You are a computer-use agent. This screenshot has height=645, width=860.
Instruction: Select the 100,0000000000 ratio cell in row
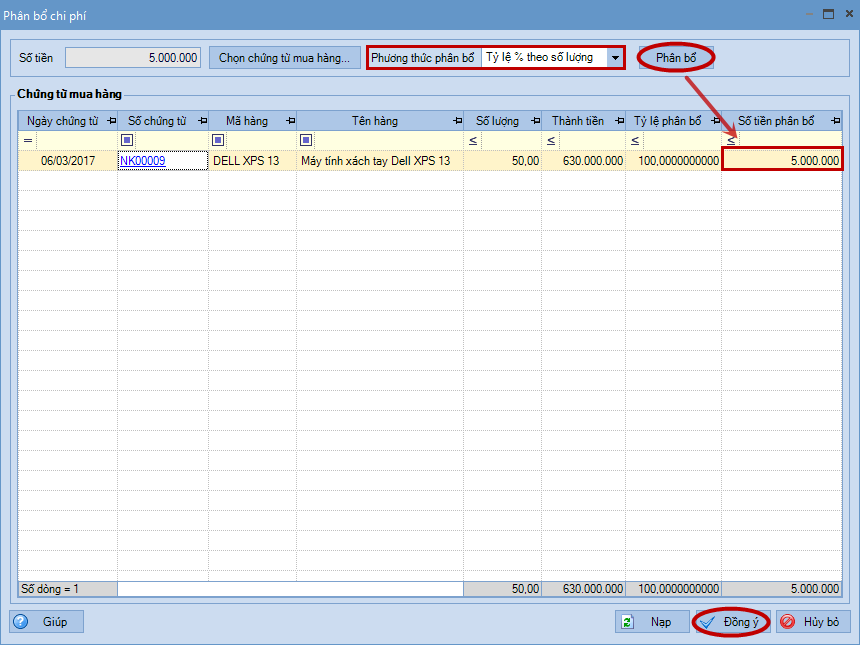tap(674, 161)
